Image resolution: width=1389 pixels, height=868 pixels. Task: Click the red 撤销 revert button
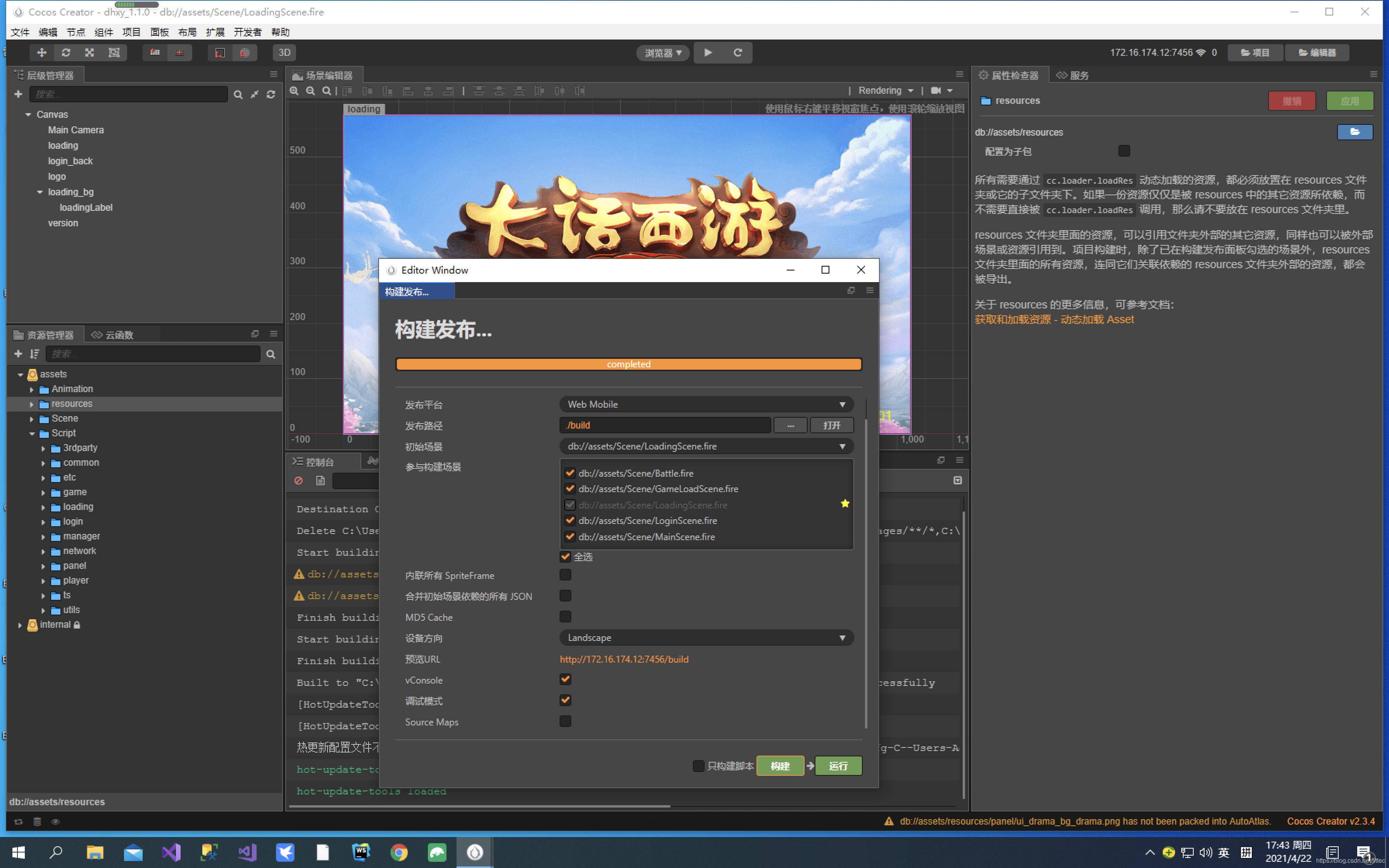pos(1292,101)
